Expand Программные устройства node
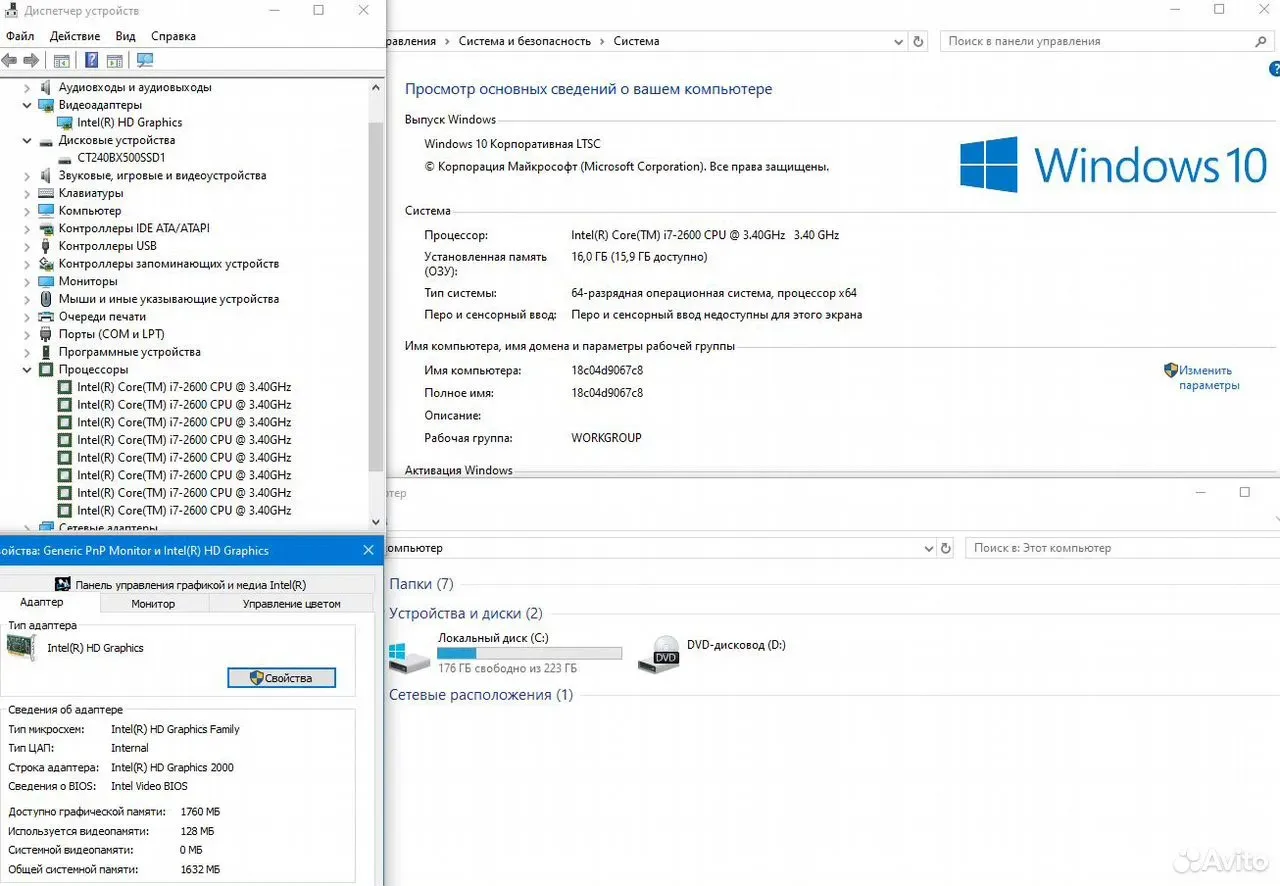This screenshot has height=886, width=1280. click(27, 352)
